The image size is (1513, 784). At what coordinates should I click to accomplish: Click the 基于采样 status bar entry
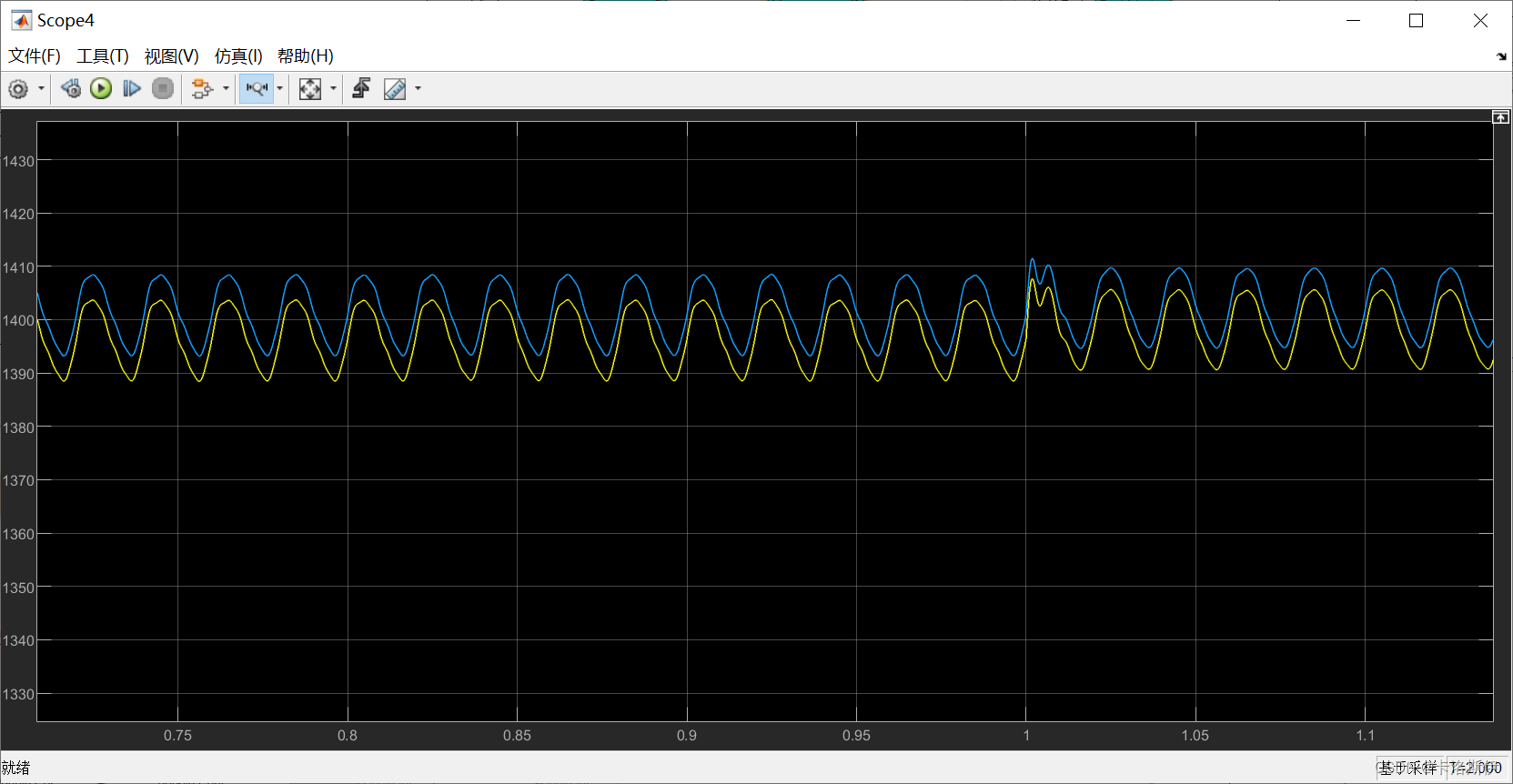click(x=1408, y=768)
